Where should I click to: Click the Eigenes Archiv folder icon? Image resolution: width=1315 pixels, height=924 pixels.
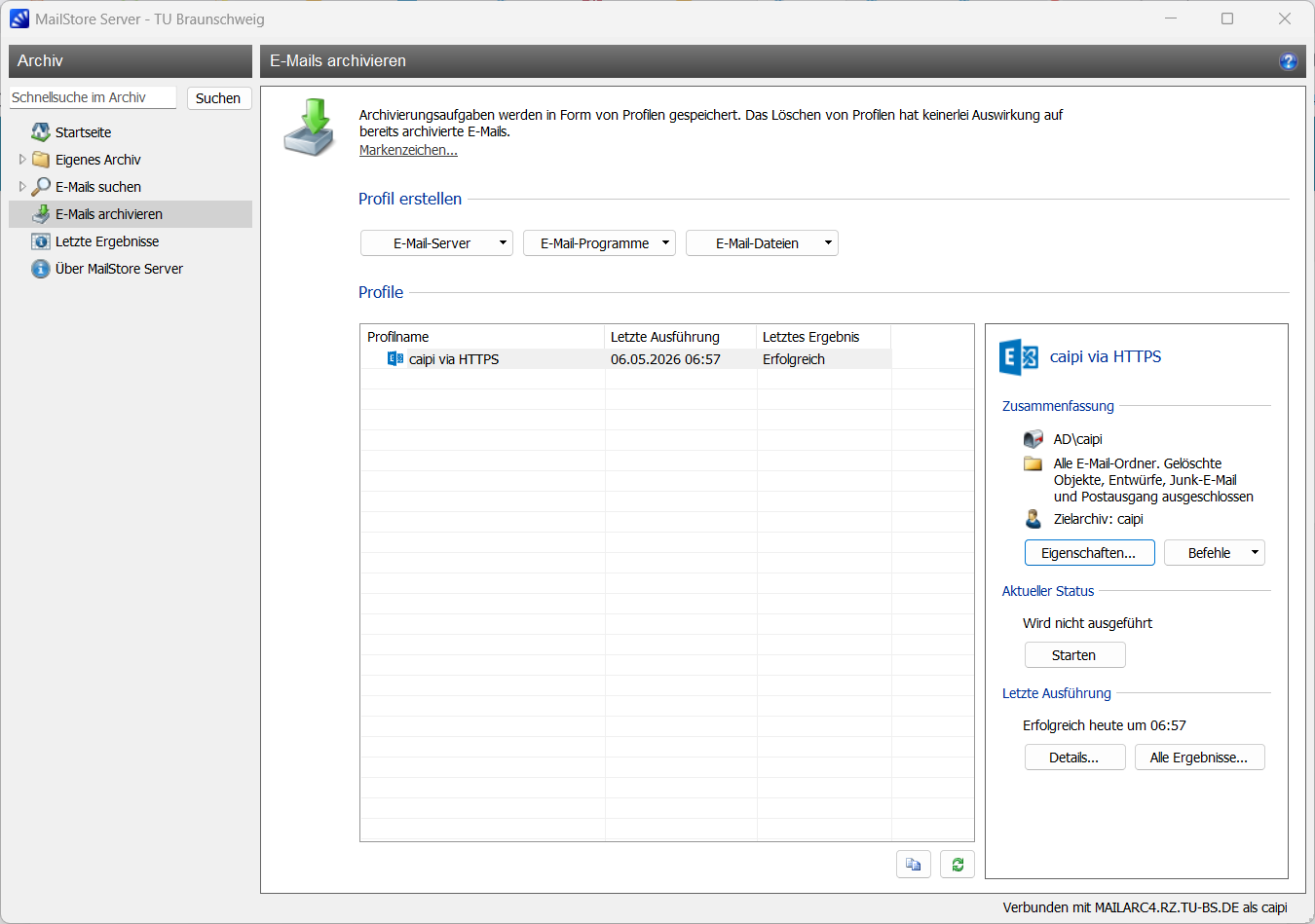[41, 159]
